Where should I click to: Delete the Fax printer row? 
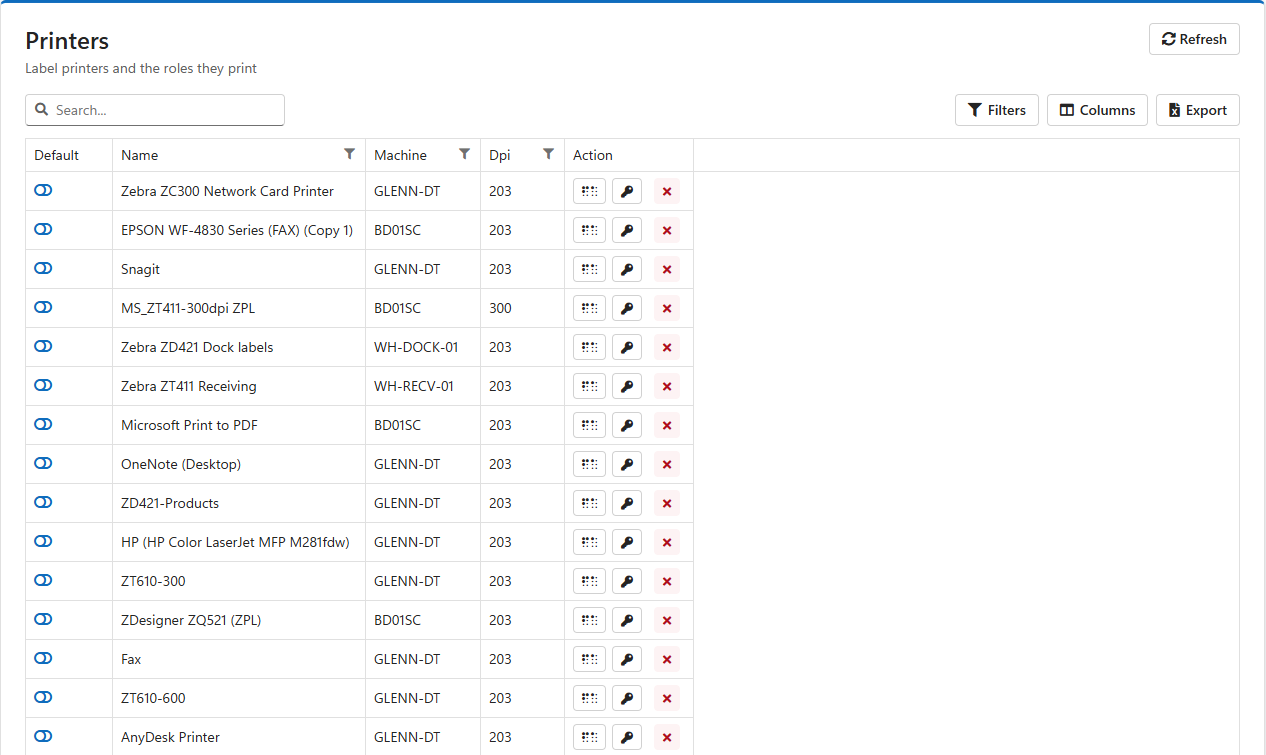tap(667, 659)
